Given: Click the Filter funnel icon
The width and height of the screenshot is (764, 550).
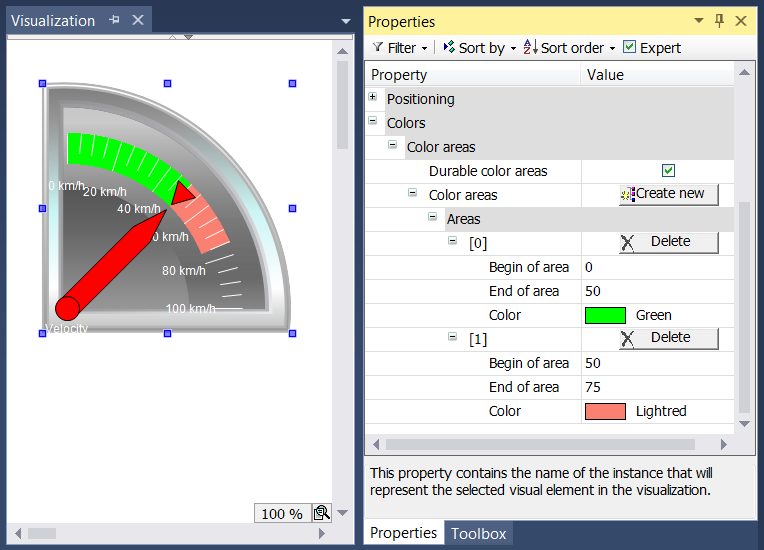Looking at the screenshot, I should click(378, 47).
